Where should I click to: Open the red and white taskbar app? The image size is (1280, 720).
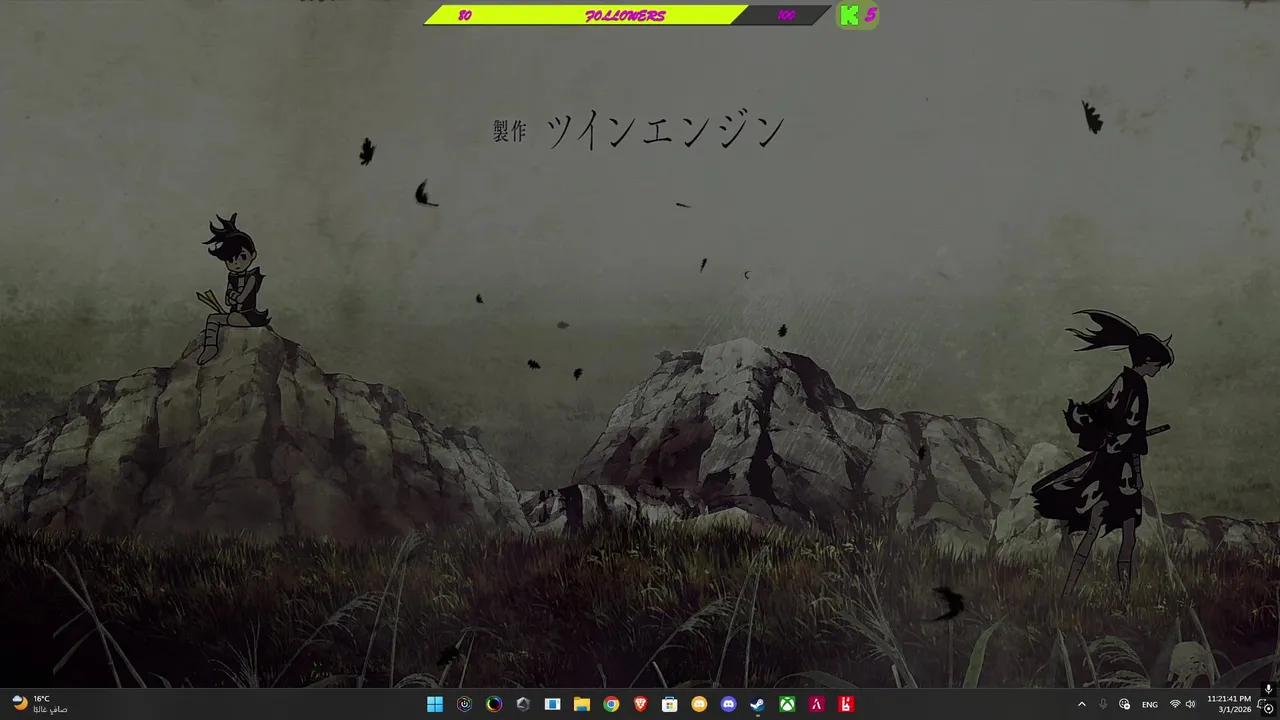click(846, 704)
